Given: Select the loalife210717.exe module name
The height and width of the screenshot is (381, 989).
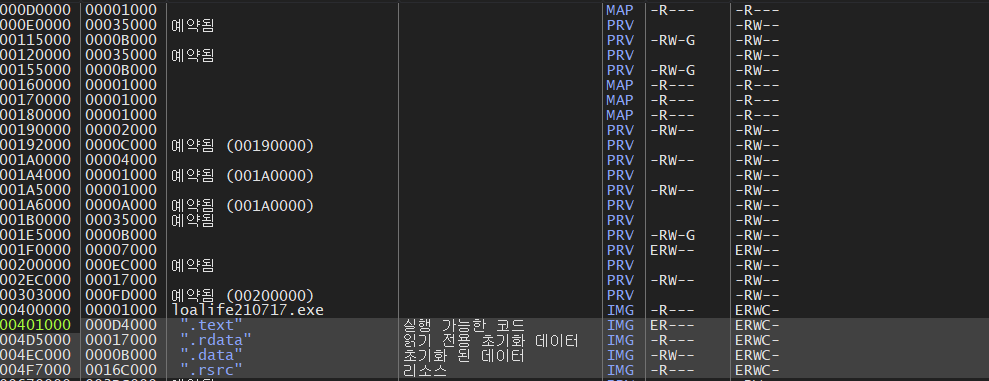Looking at the screenshot, I should (247, 310).
